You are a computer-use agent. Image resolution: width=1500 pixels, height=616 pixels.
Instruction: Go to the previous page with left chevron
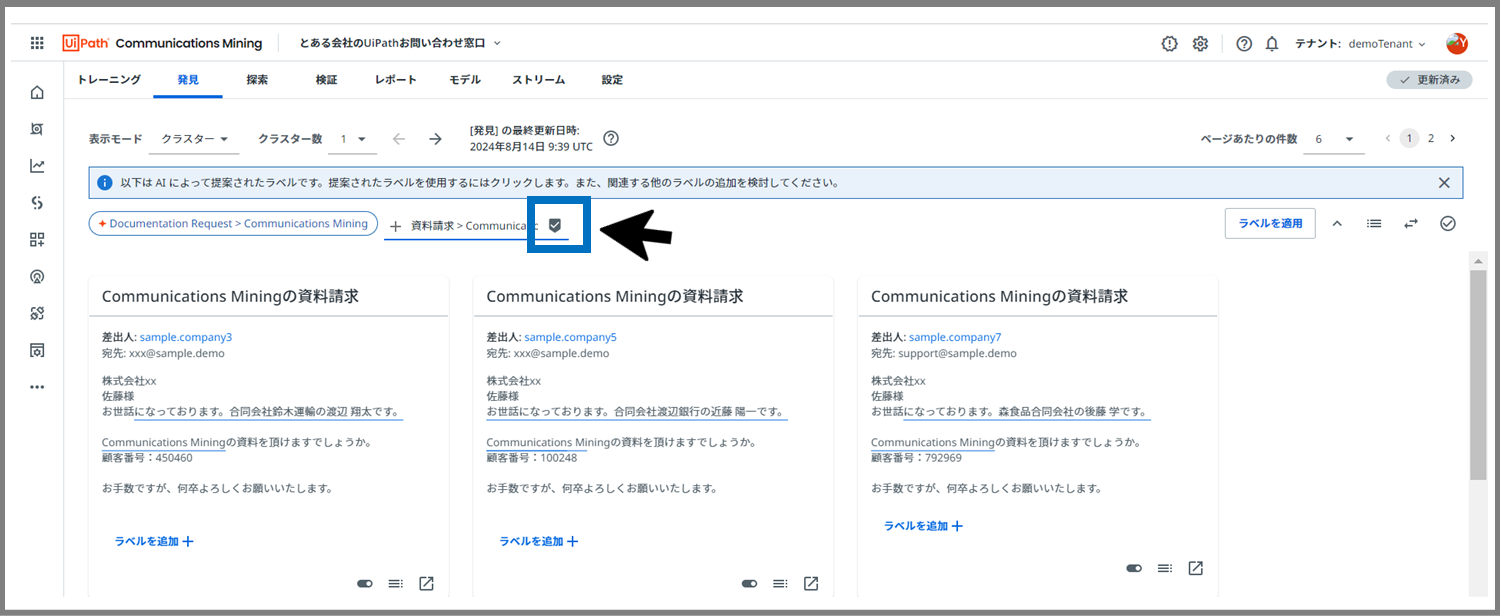(x=1388, y=139)
